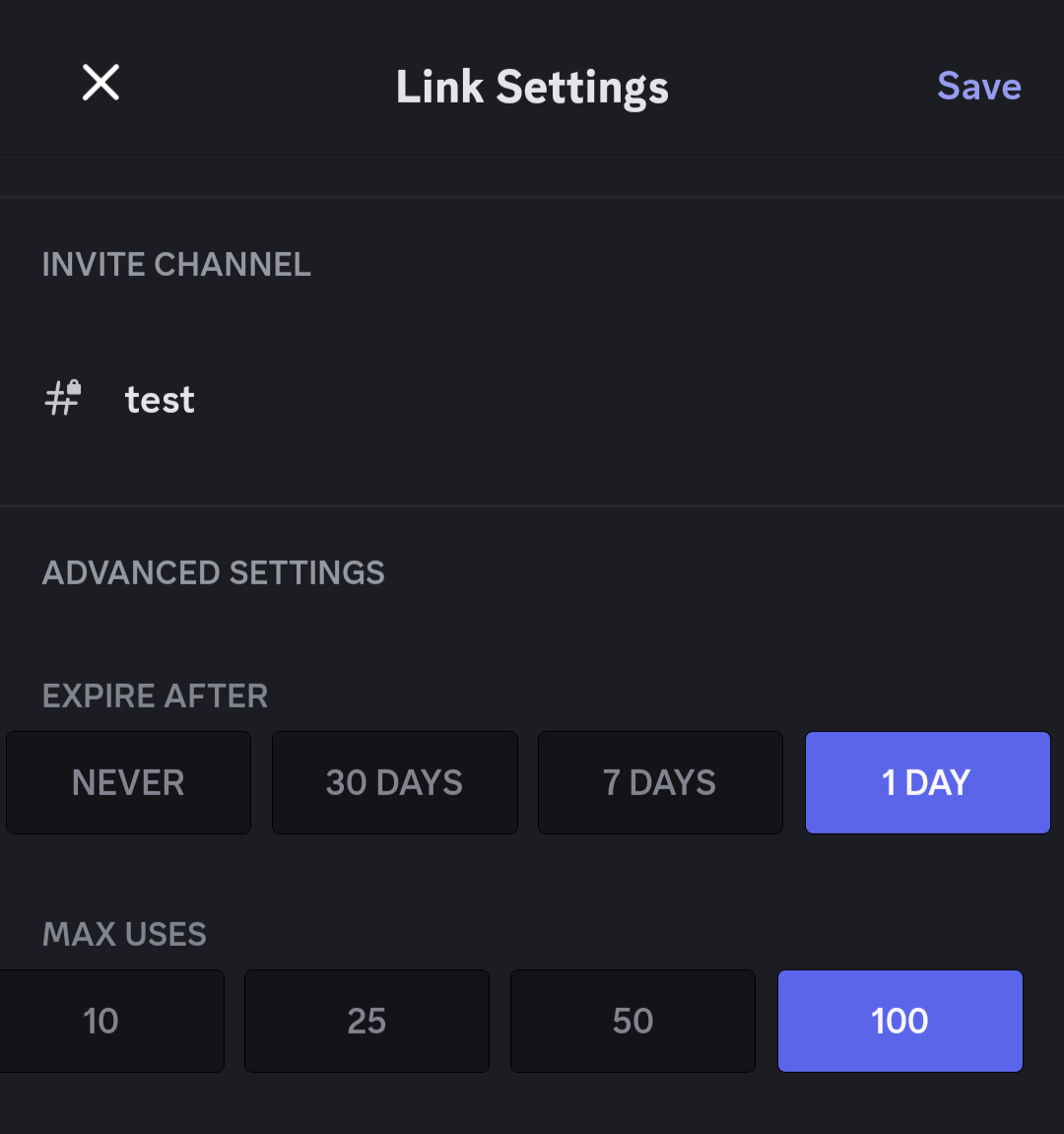Set expiration to NEVER

click(x=128, y=783)
